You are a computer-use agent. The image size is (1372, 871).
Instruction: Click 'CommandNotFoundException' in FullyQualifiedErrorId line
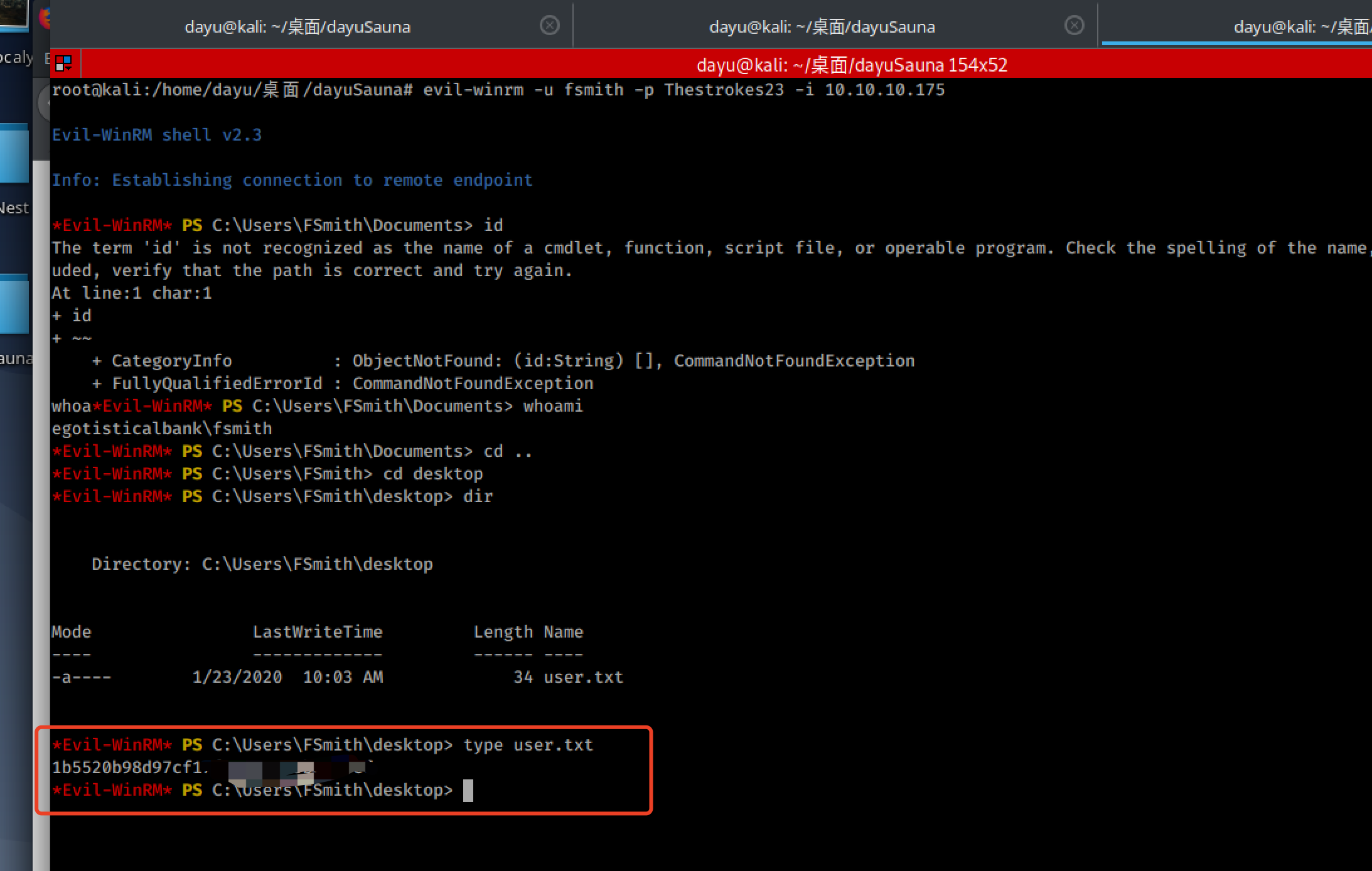[473, 383]
